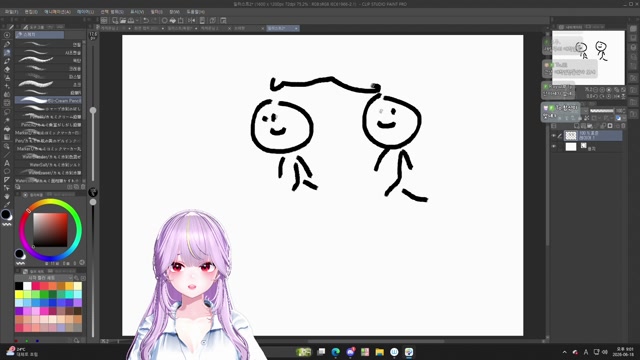Switch to the first document tab
Image resolution: width=640 pixels, height=360 pixels.
[116, 29]
